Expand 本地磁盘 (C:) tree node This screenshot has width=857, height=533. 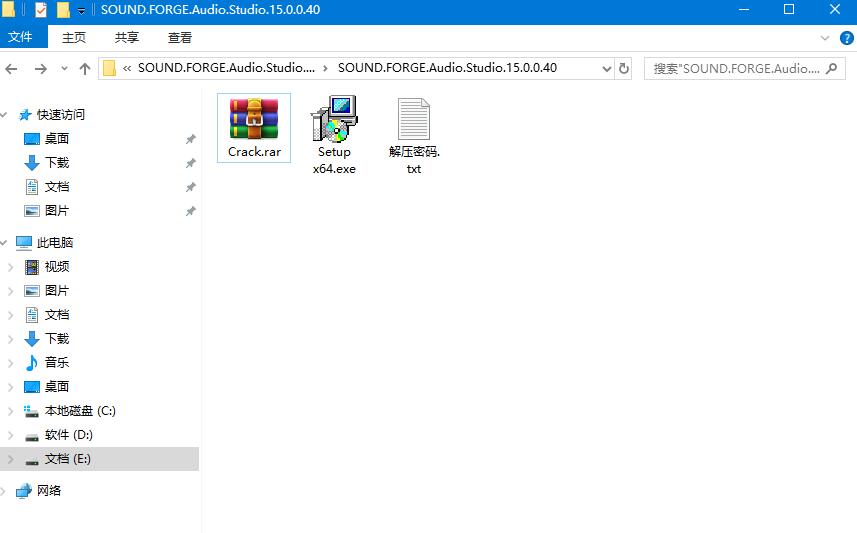coord(10,411)
